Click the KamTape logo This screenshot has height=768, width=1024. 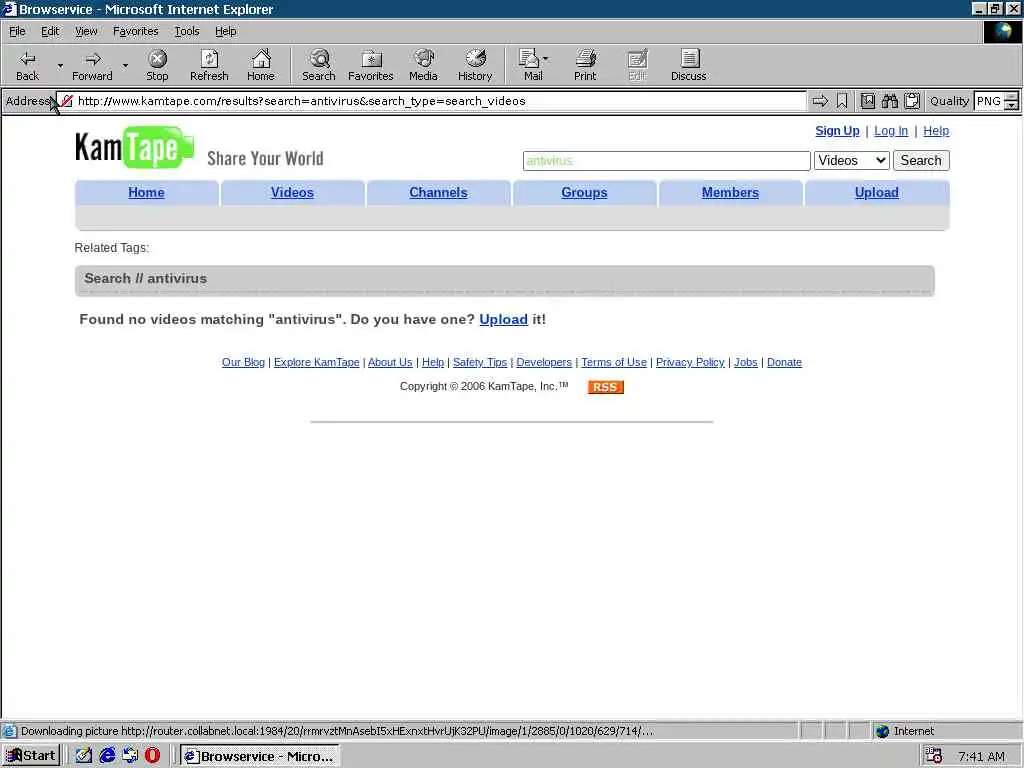tap(134, 148)
